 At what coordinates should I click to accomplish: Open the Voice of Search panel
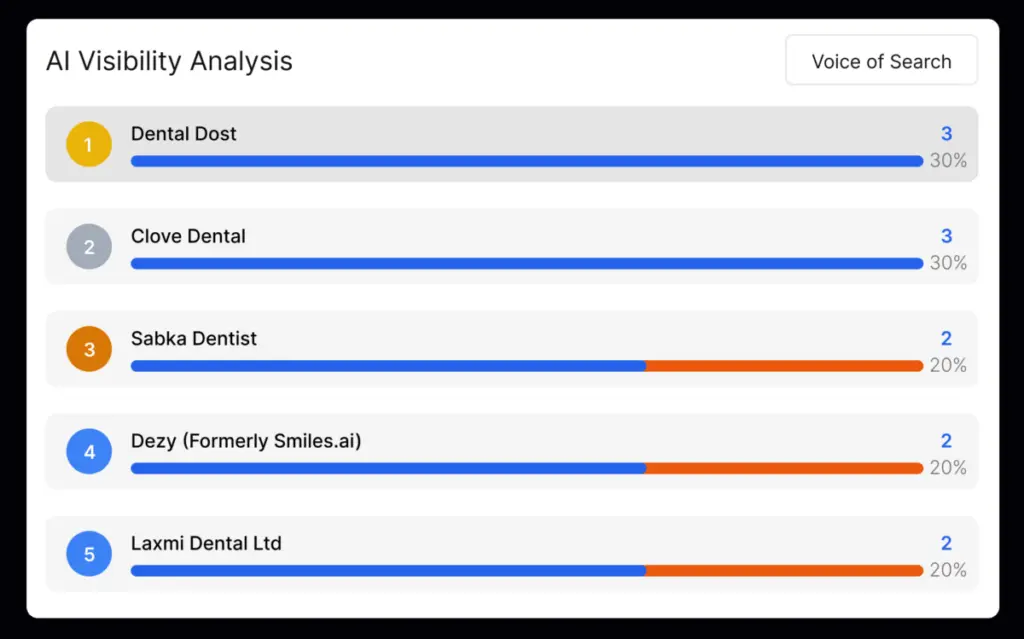click(x=881, y=60)
